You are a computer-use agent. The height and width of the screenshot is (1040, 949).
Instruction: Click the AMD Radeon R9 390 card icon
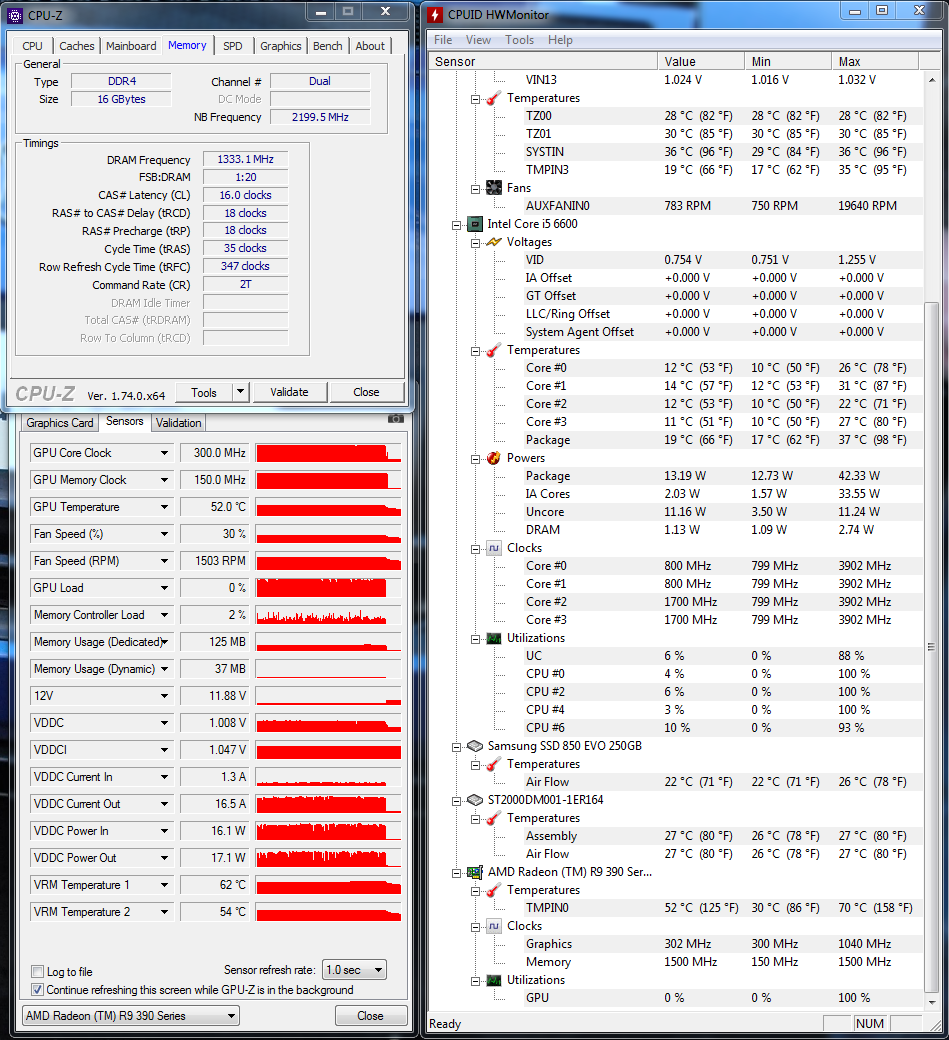pos(475,872)
